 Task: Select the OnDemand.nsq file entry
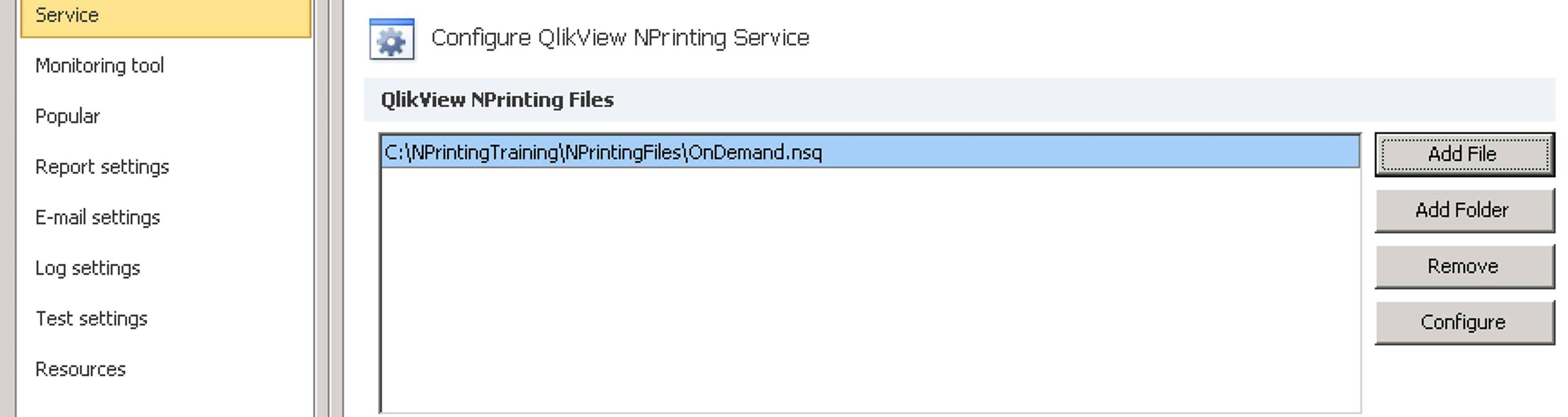[603, 152]
